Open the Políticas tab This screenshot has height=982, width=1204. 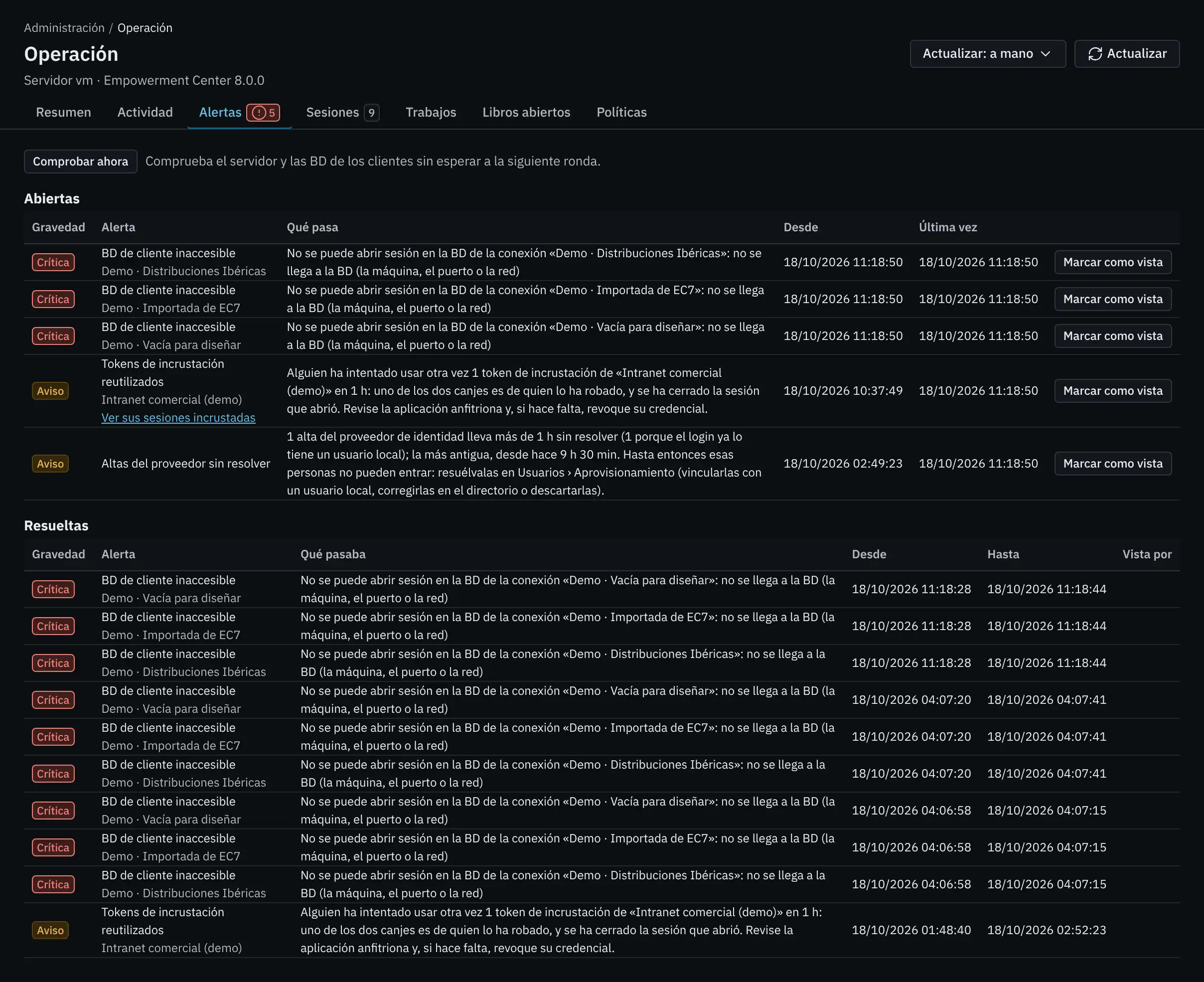coord(621,112)
